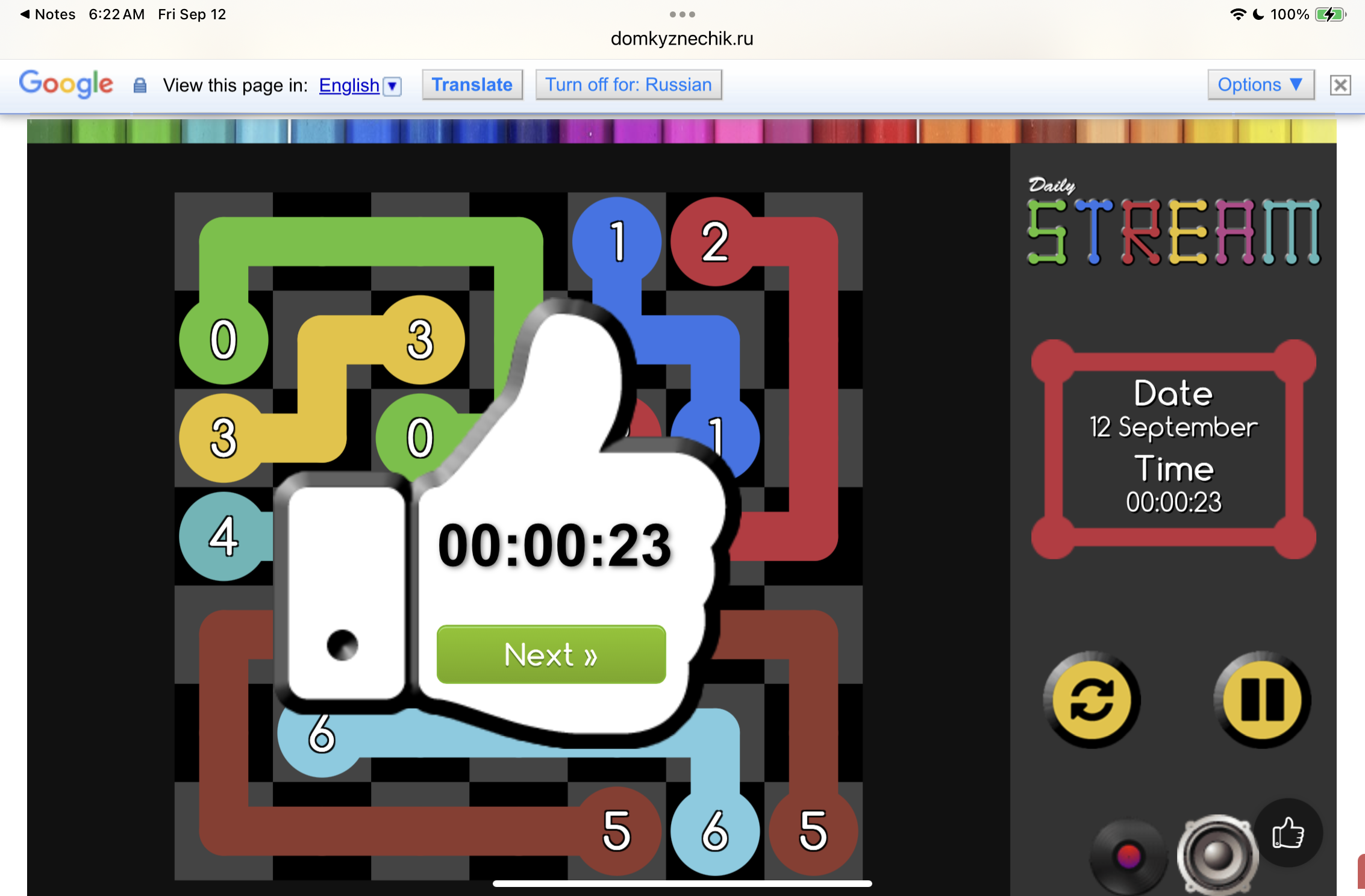Click the teal number 4 node
The image size is (1365, 896).
(223, 536)
